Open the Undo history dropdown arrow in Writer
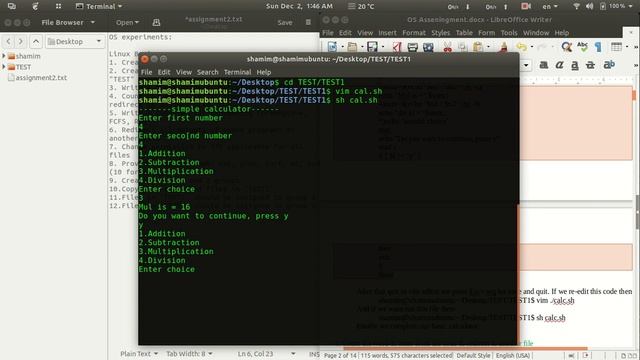Screen dimensions: 640x360 [531, 47]
